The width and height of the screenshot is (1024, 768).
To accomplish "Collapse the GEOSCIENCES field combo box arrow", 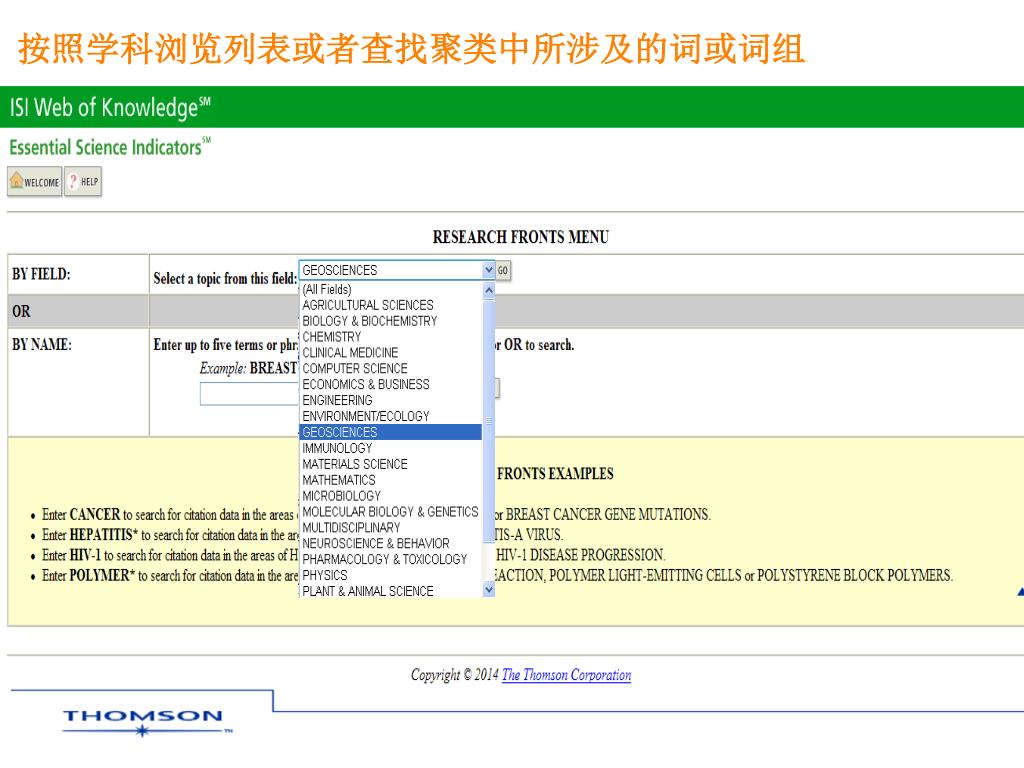I will (x=488, y=270).
